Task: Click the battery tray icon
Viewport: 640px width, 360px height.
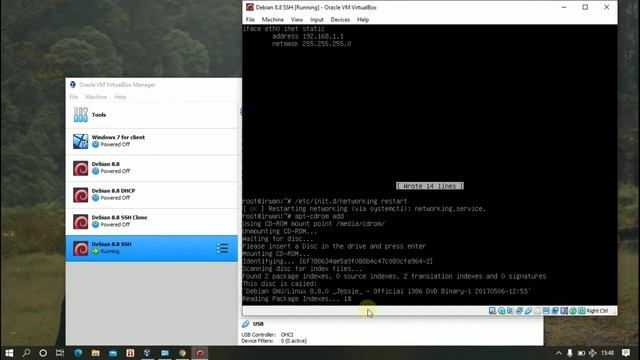Action: (x=581, y=353)
